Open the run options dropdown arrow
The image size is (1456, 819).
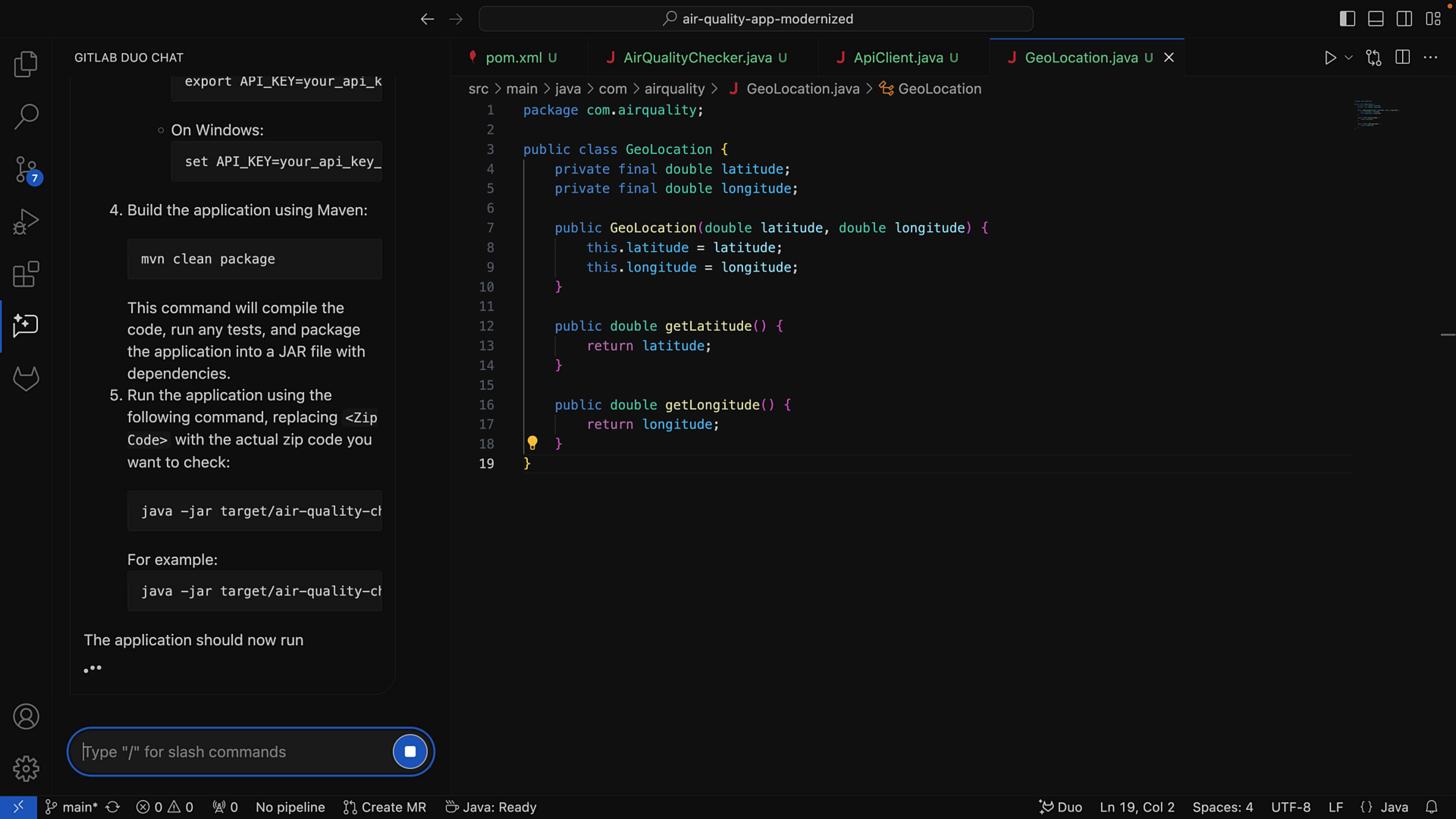pyautogui.click(x=1349, y=58)
